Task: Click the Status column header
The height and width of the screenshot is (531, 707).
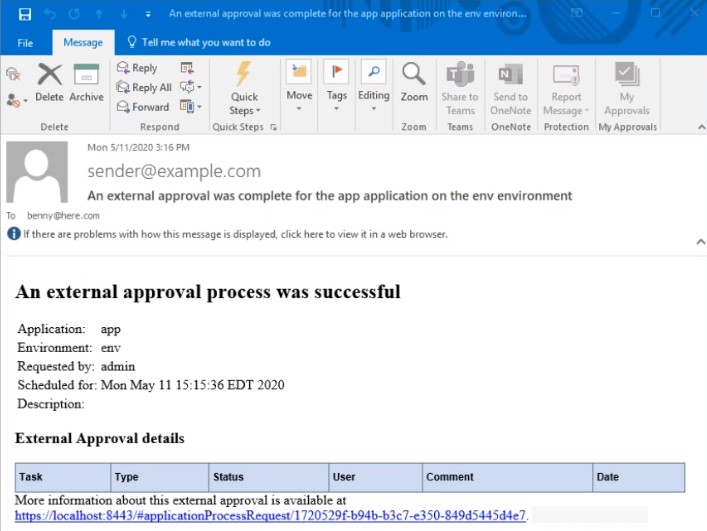Action: 269,477
